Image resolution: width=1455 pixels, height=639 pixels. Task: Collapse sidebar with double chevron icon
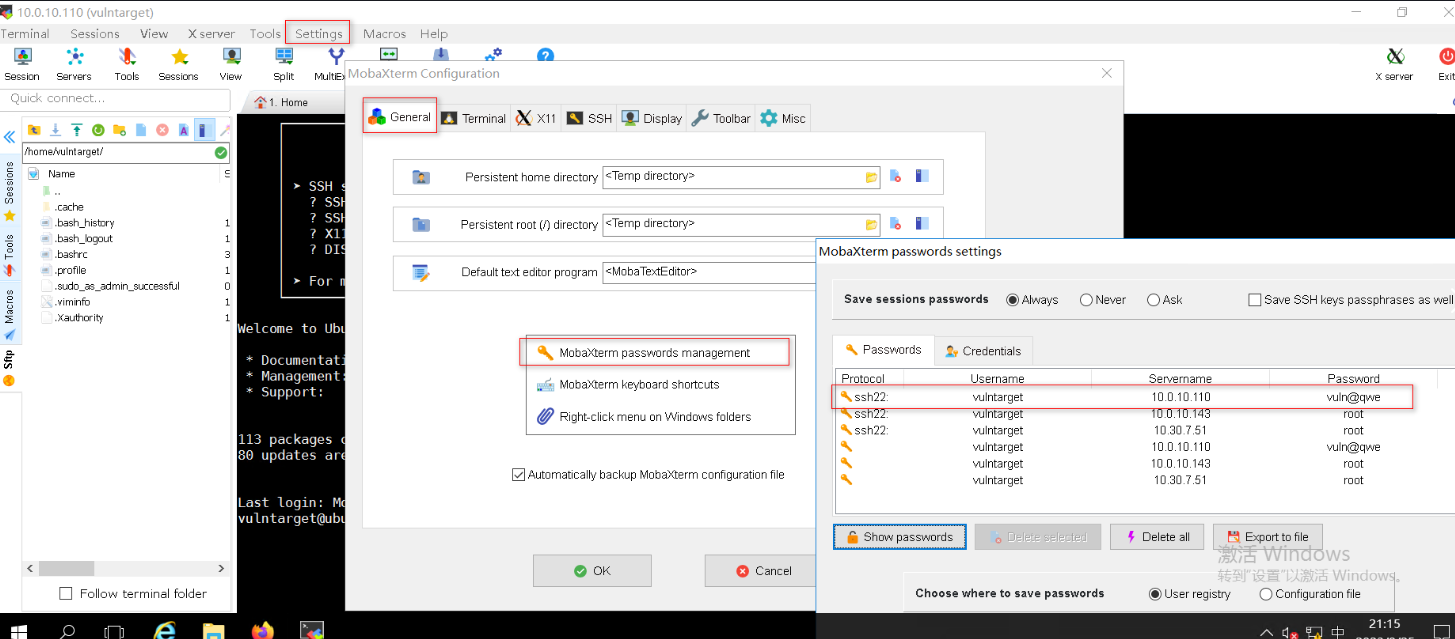[9, 137]
